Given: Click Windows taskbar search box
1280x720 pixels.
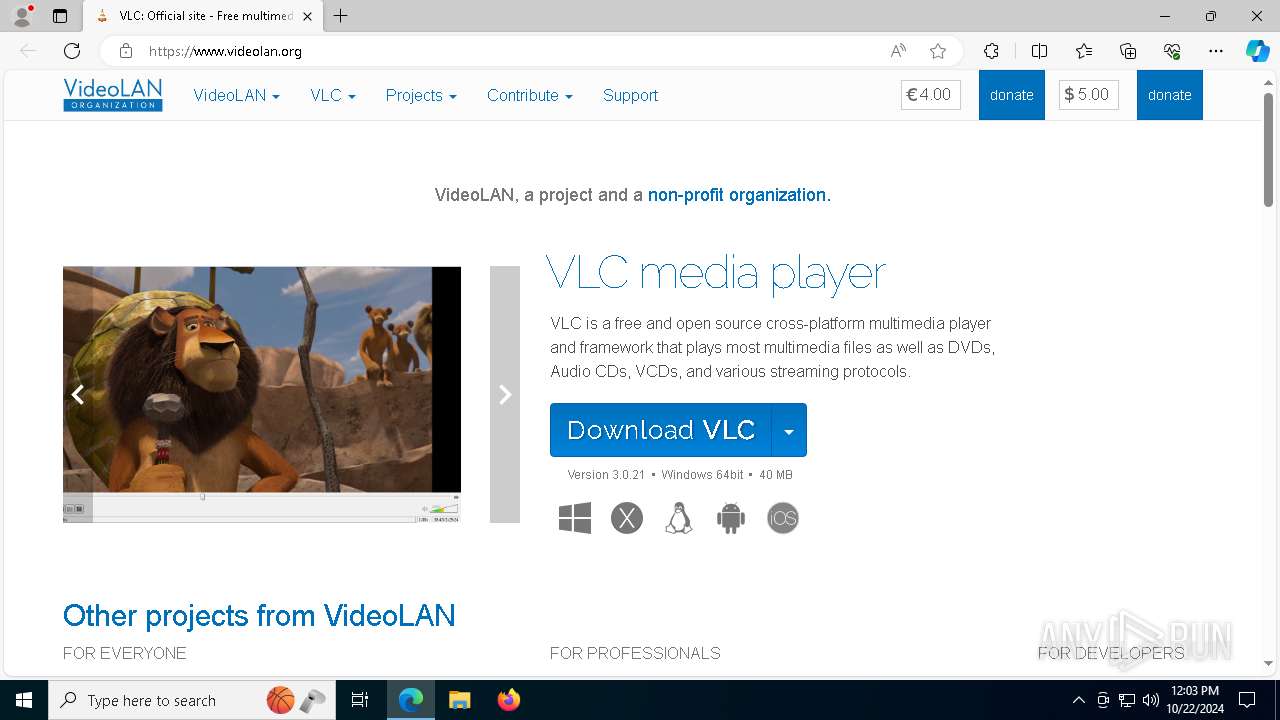Looking at the screenshot, I should tap(192, 700).
